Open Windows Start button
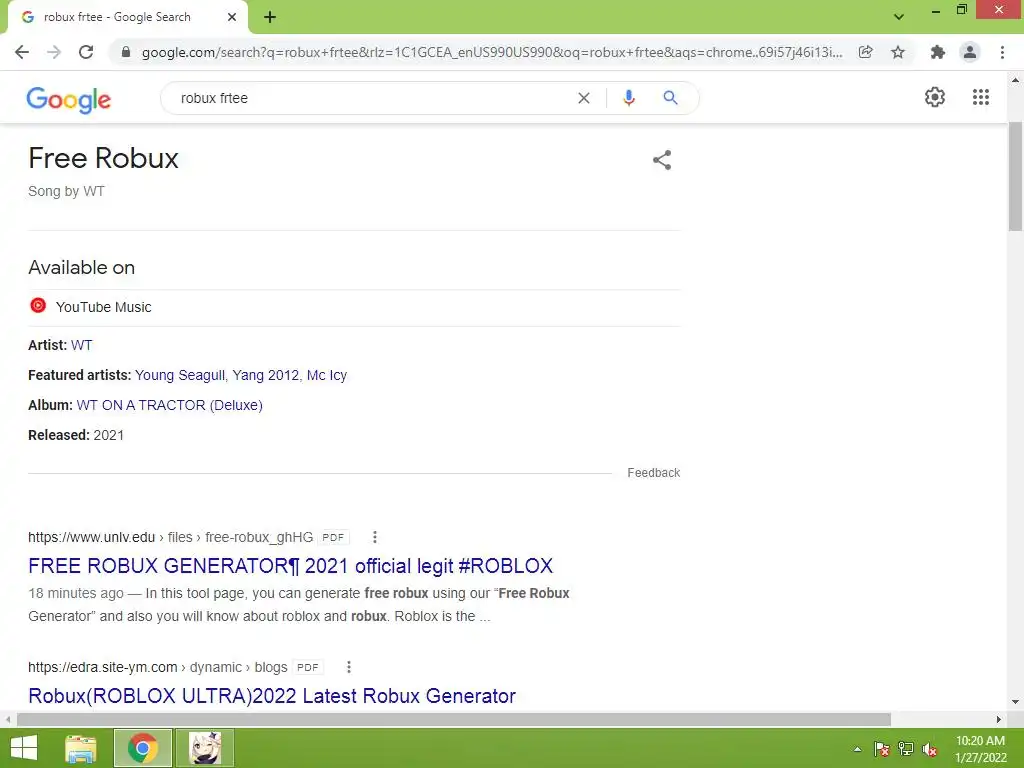 coord(24,748)
